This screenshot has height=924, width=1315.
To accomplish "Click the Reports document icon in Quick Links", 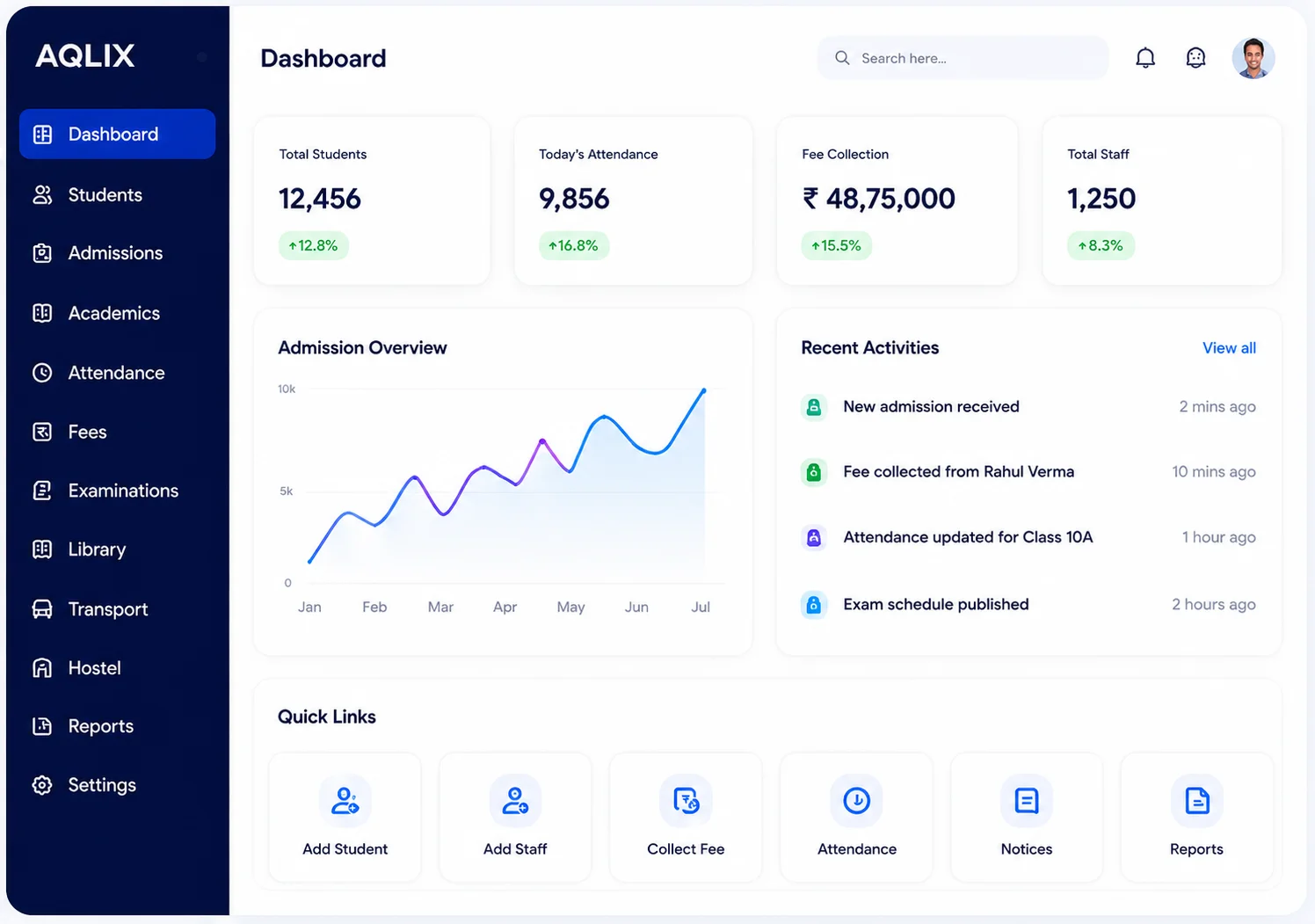I will (1197, 801).
